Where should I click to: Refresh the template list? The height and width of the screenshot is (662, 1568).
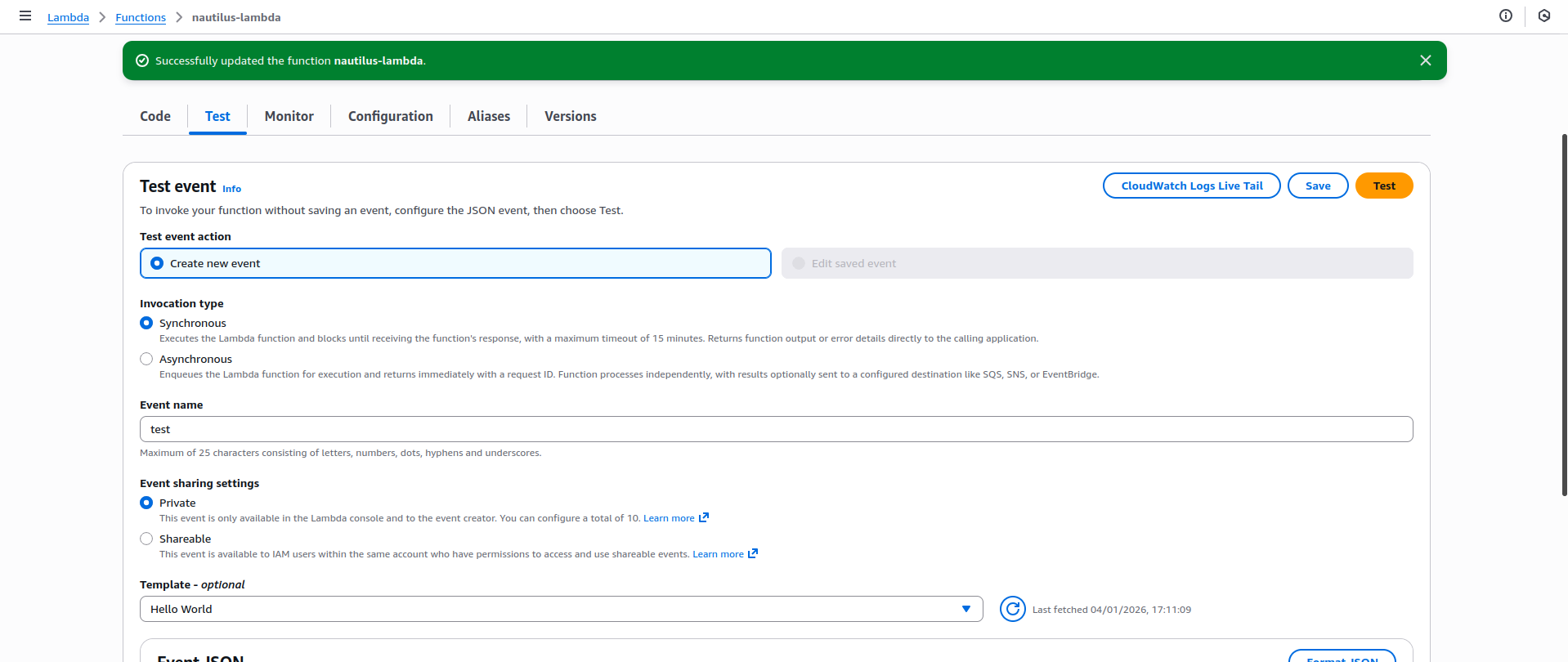pos(1012,609)
